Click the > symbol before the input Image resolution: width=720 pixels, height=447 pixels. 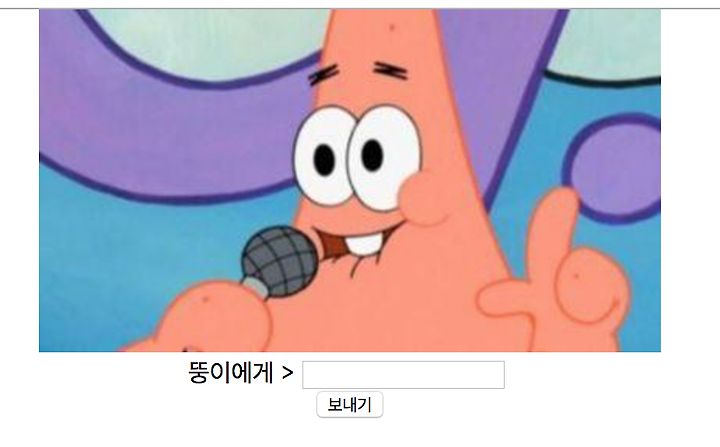[x=287, y=373]
